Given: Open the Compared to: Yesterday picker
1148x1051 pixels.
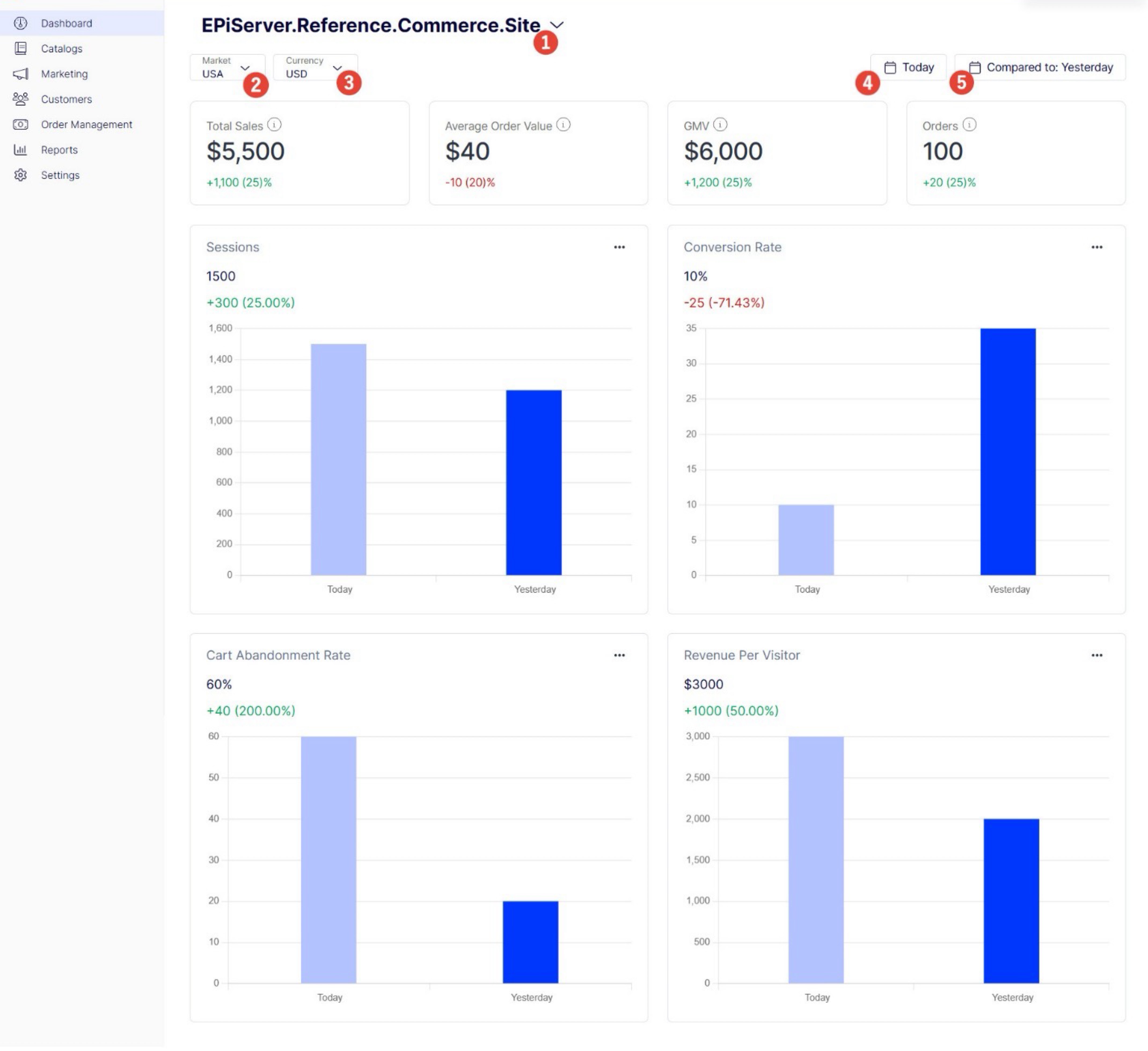Looking at the screenshot, I should [x=1040, y=67].
